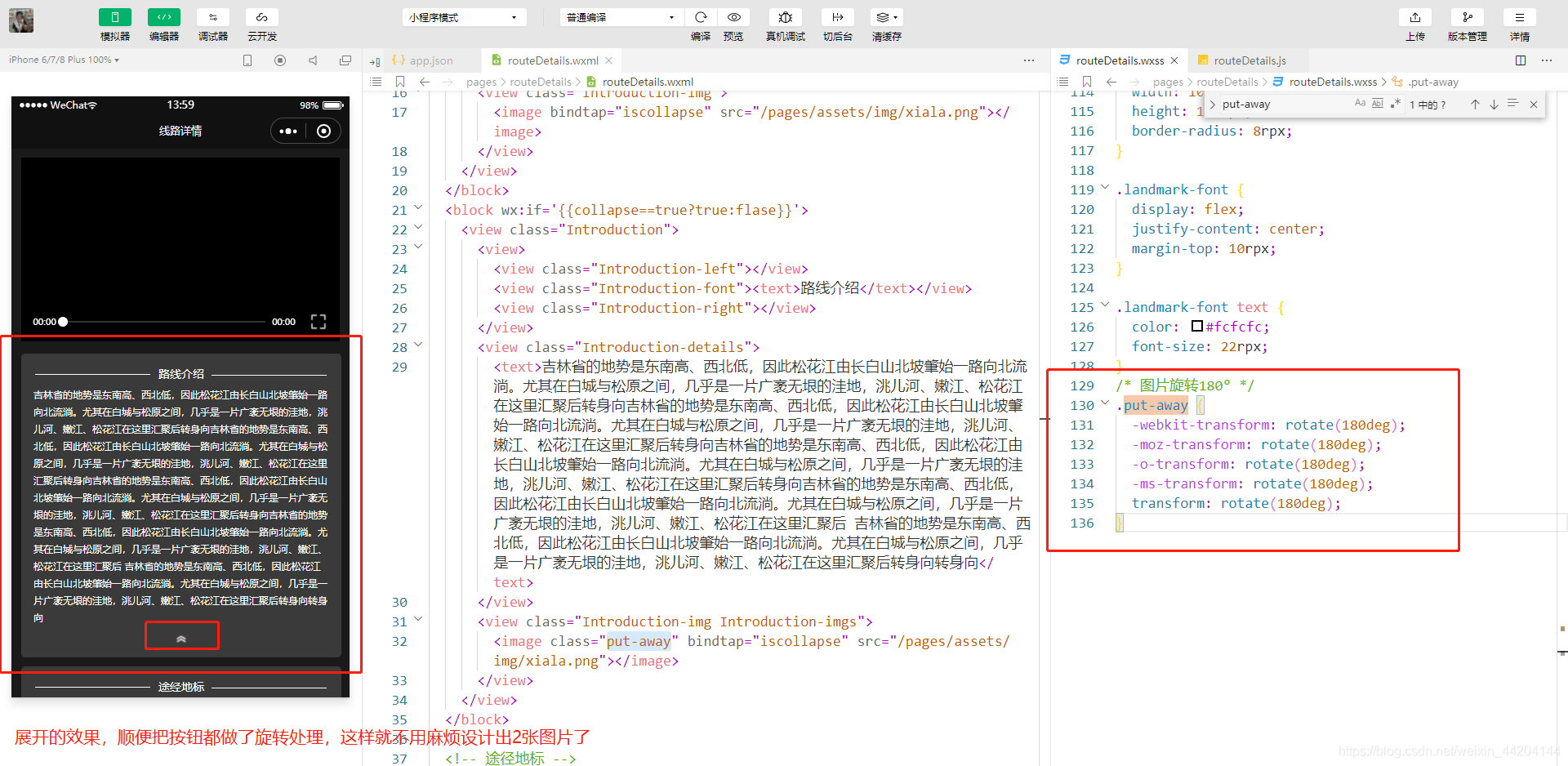Viewport: 1568px width, 766px height.
Task: Close the routeDetails.wxss tab
Action: click(1174, 60)
